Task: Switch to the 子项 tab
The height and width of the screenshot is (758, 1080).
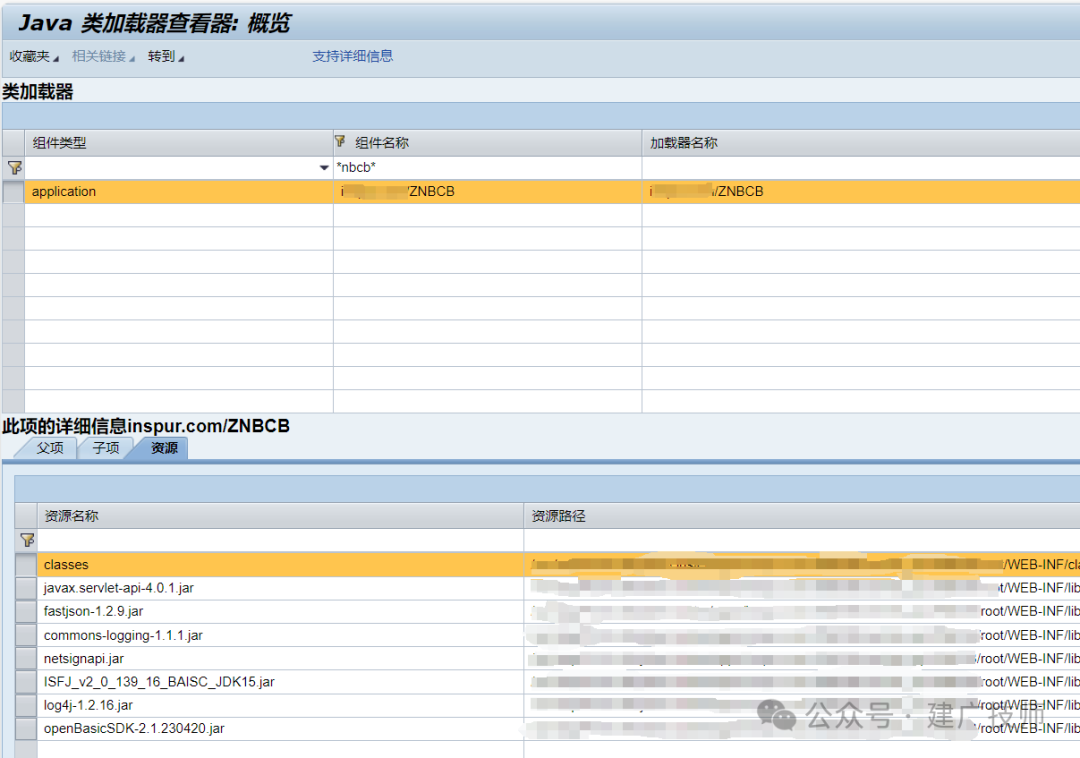Action: pyautogui.click(x=105, y=448)
